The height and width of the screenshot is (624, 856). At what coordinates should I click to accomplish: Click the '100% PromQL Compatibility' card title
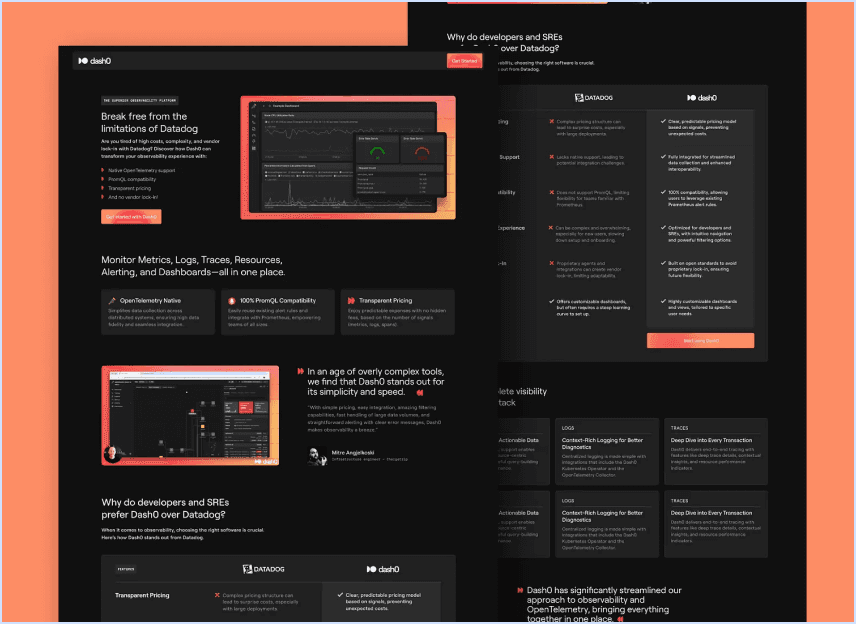tap(278, 301)
